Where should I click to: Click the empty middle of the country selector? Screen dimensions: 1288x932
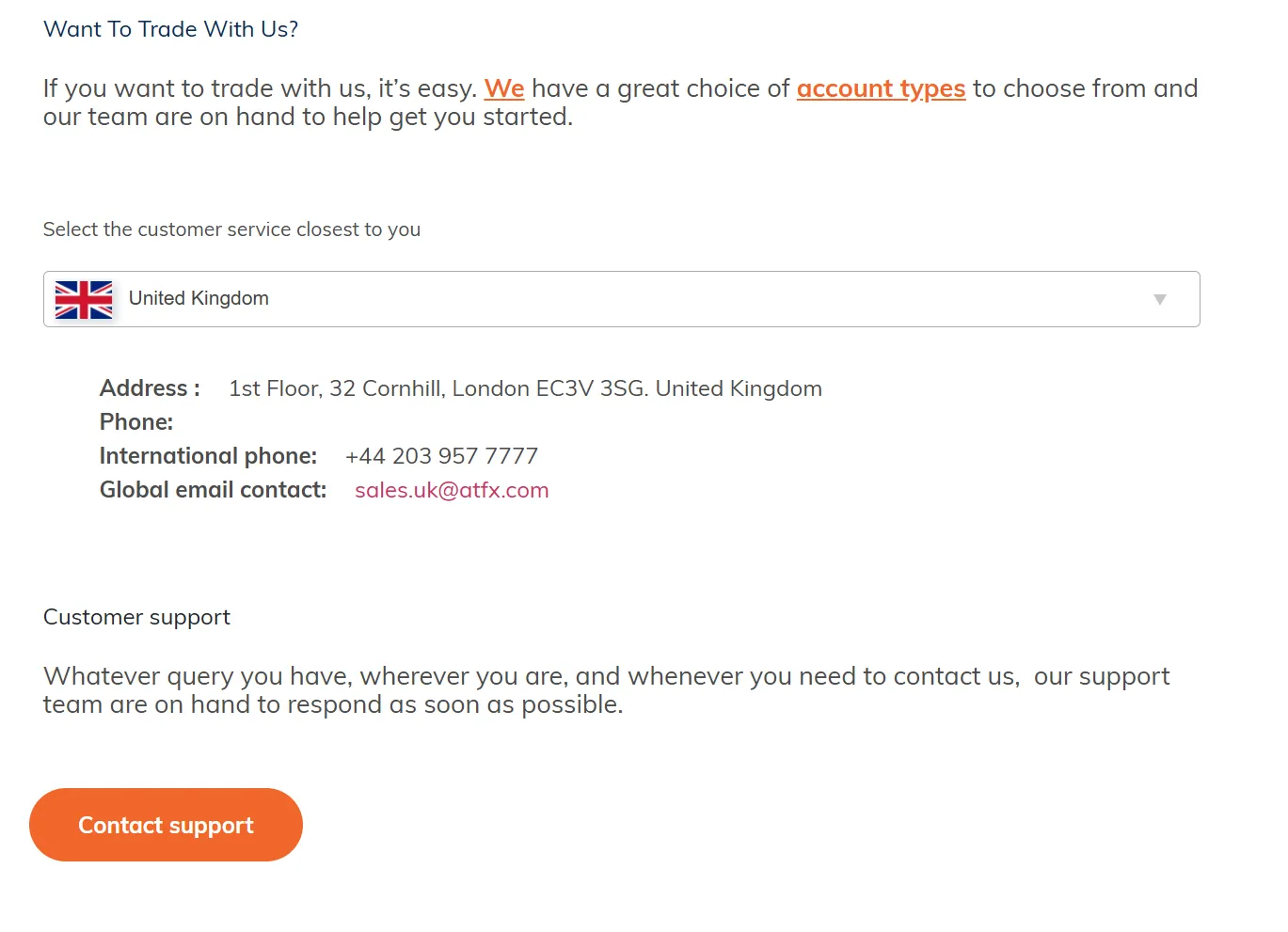click(659, 300)
